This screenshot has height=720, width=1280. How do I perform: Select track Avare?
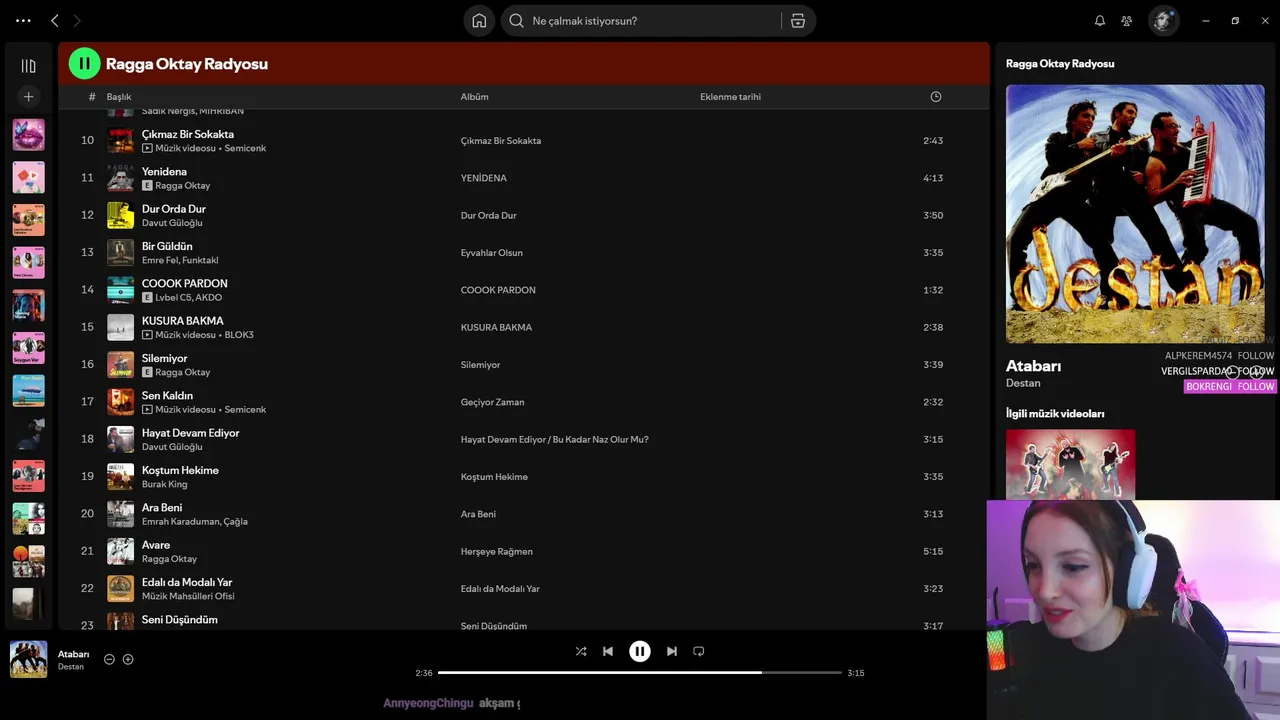pyautogui.click(x=156, y=545)
